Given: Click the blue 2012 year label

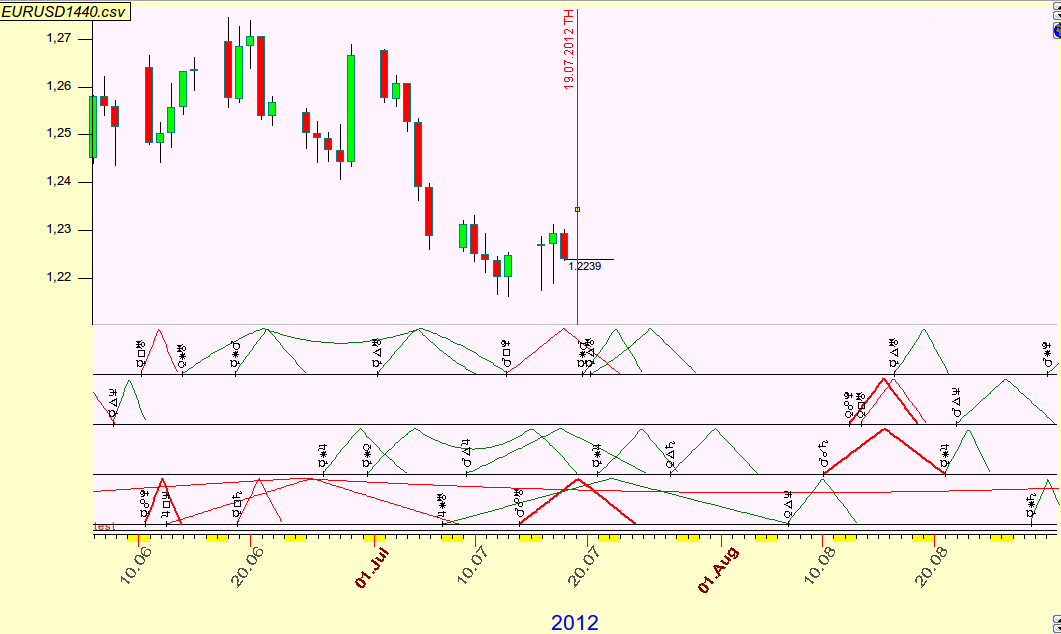Looking at the screenshot, I should (575, 622).
